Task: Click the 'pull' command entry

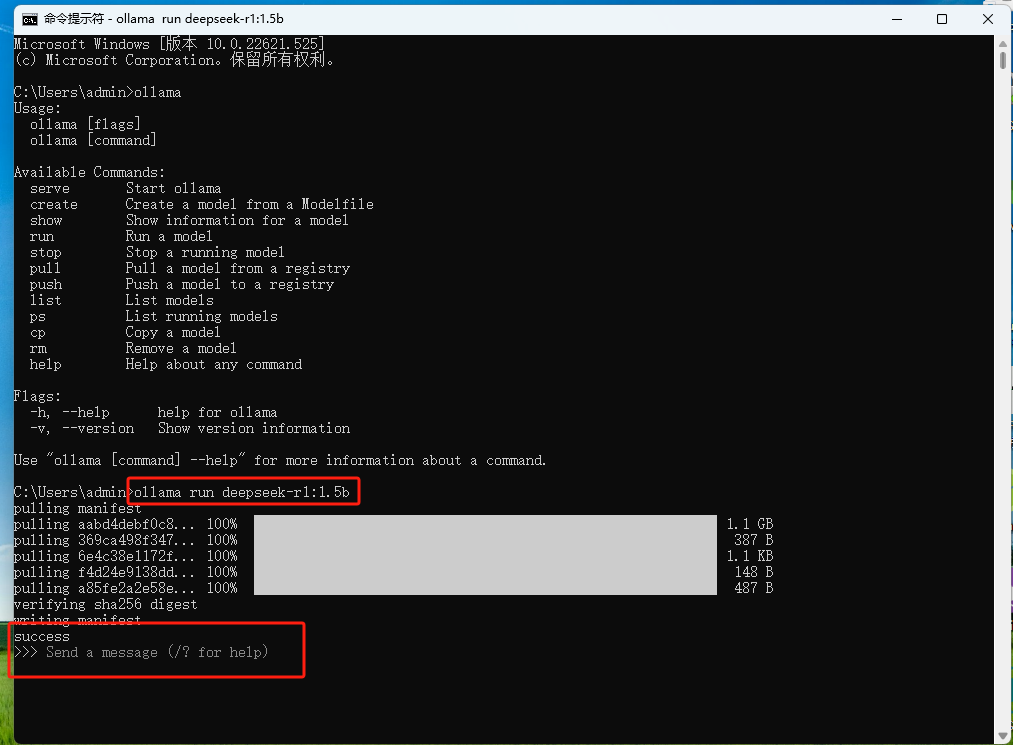Action: [x=45, y=268]
